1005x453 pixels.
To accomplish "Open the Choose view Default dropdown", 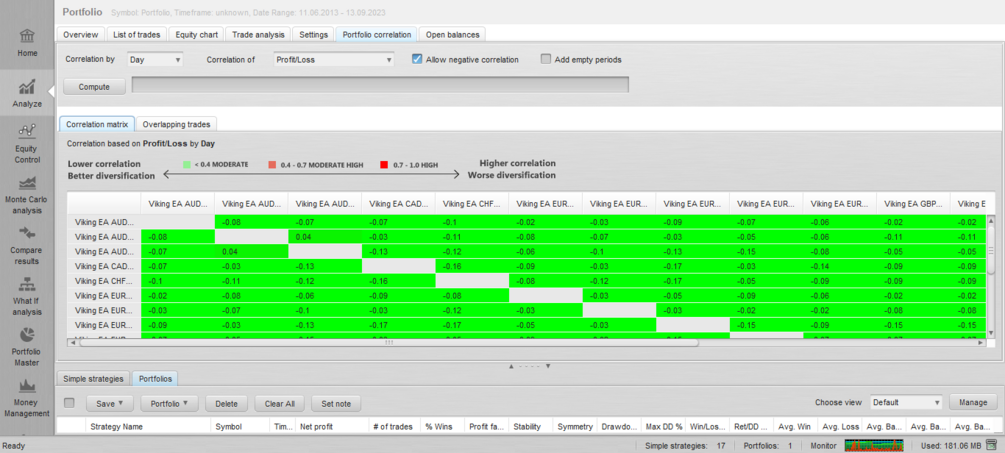I will click(906, 403).
